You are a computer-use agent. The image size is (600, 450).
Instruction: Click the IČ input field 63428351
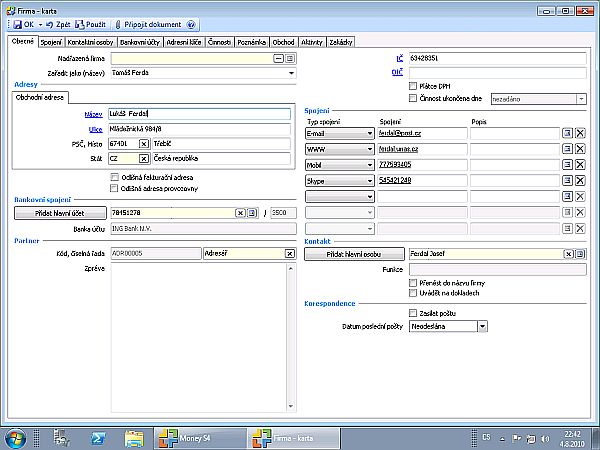497,58
